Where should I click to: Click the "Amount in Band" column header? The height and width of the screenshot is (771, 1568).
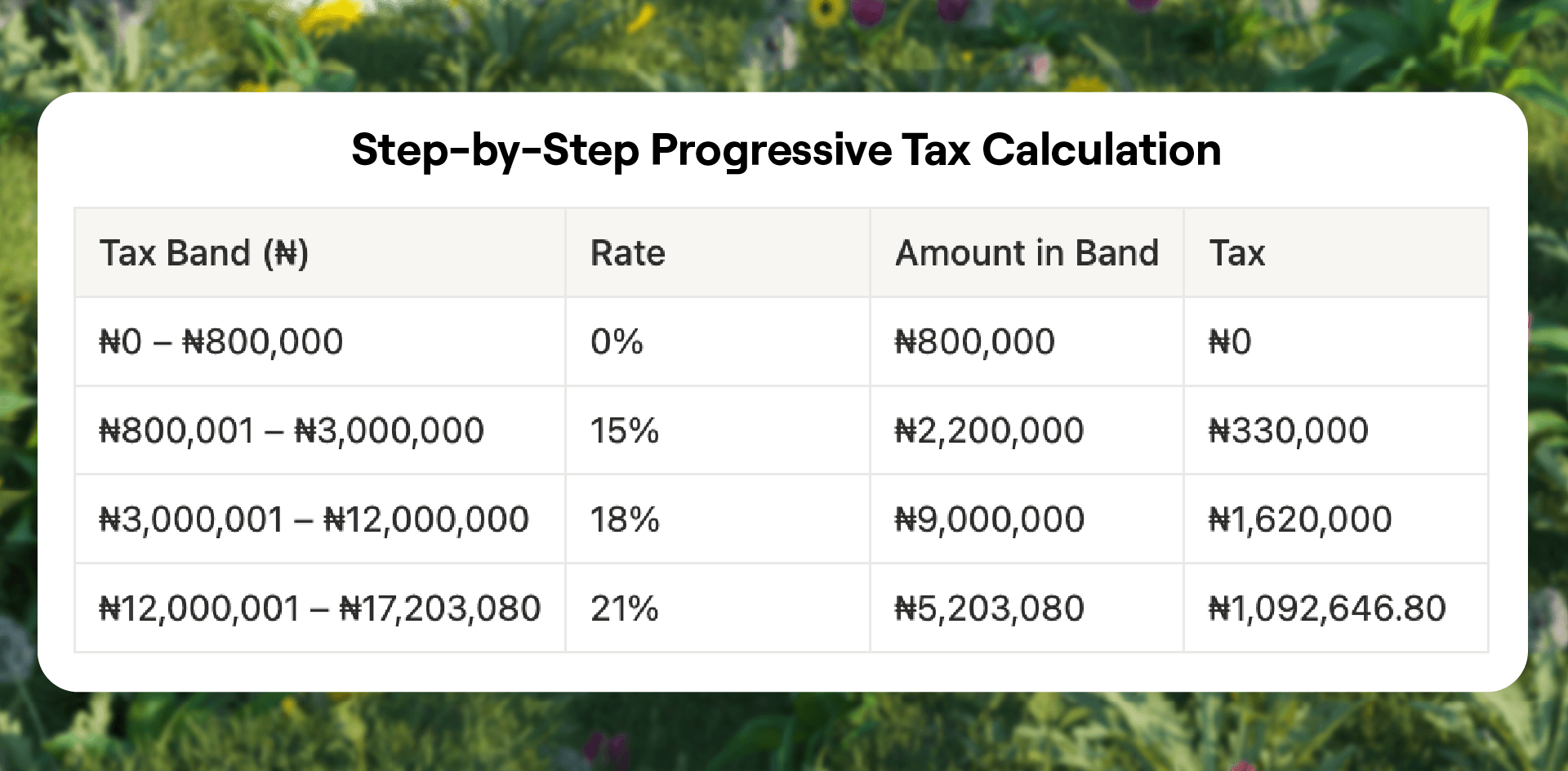(x=1027, y=253)
